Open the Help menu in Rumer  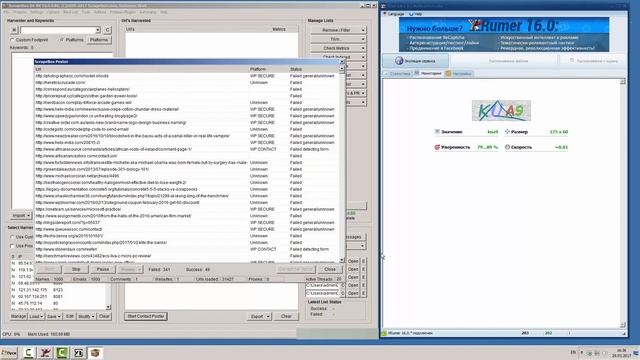click(x=416, y=14)
